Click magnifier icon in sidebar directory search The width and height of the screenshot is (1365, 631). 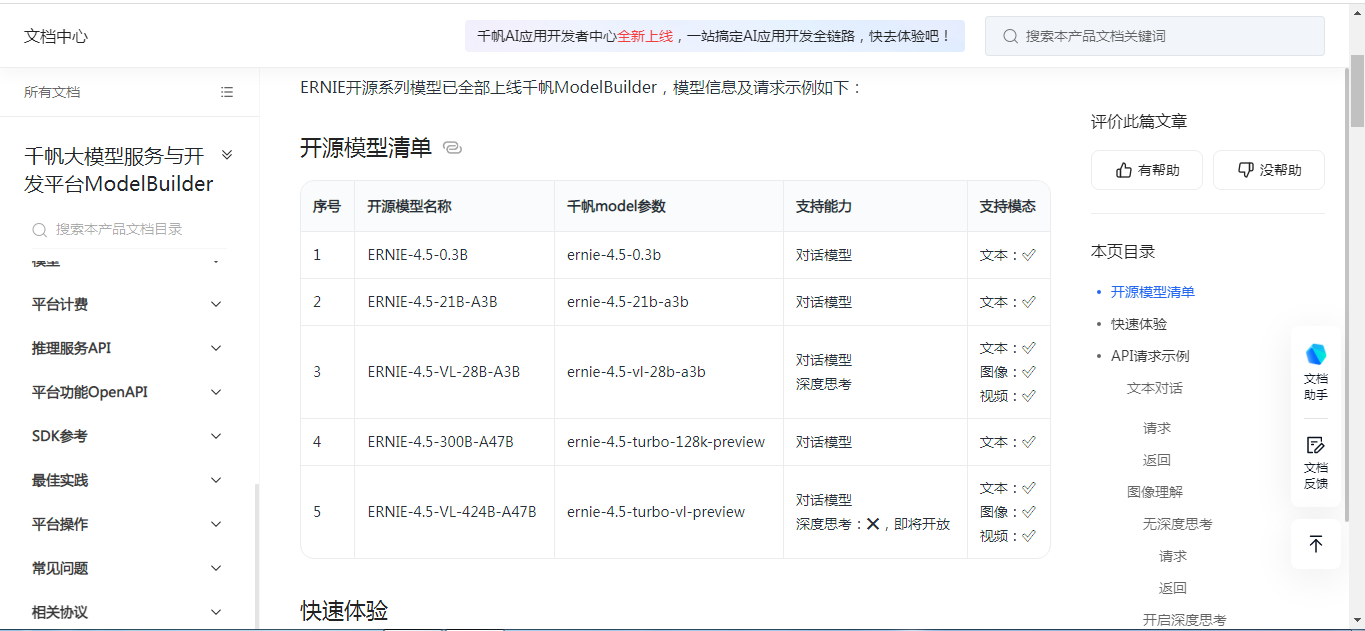(40, 230)
